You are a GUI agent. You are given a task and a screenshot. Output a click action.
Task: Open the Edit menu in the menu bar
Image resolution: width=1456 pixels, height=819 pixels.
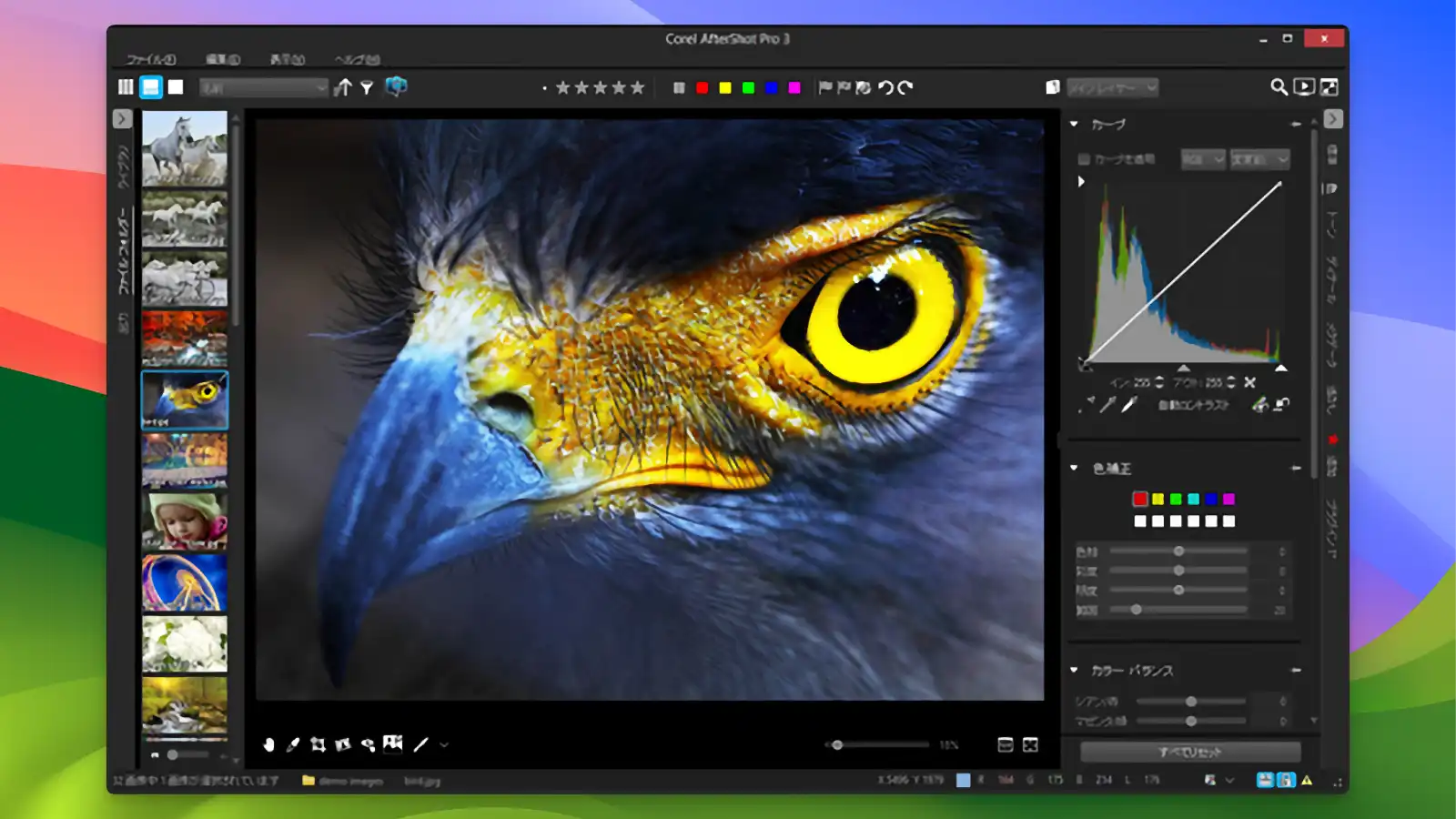223,59
